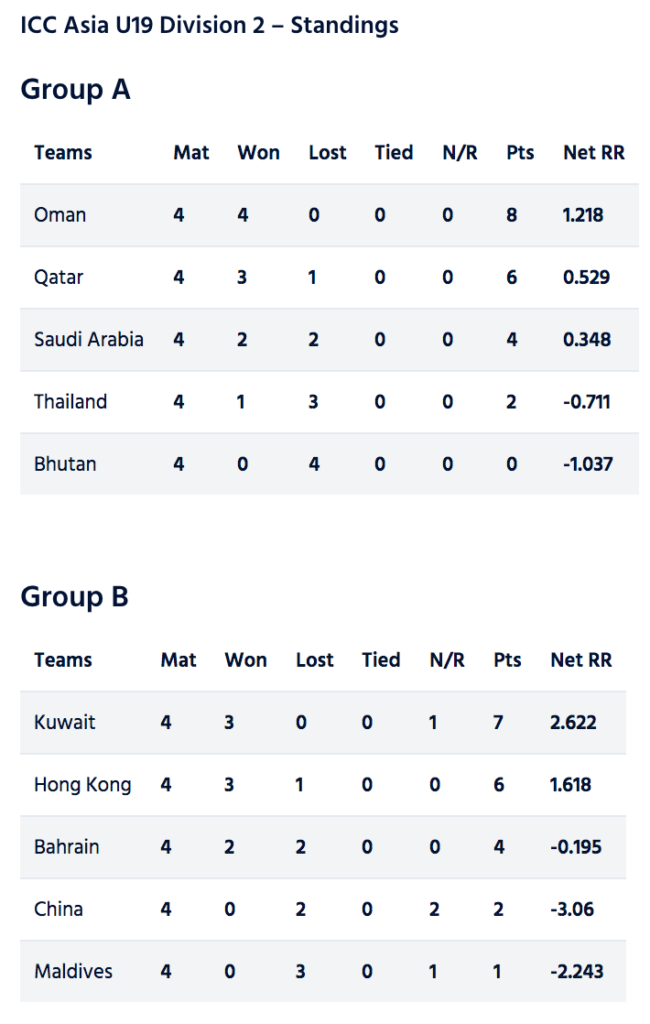The width and height of the screenshot is (650, 1024).
Task: Select the Oman team row
Action: click(x=329, y=215)
